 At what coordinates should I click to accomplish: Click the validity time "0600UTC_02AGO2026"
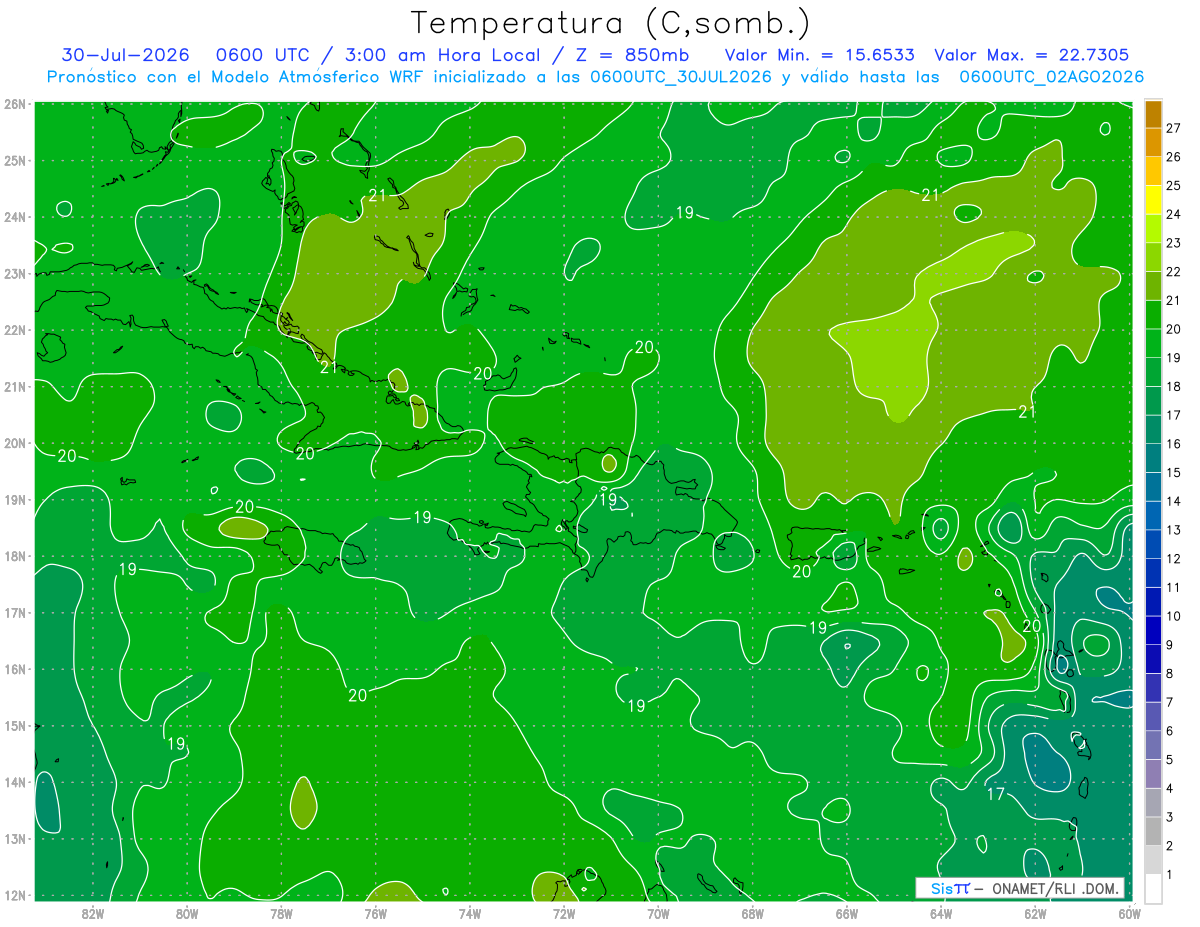[x=1051, y=76]
